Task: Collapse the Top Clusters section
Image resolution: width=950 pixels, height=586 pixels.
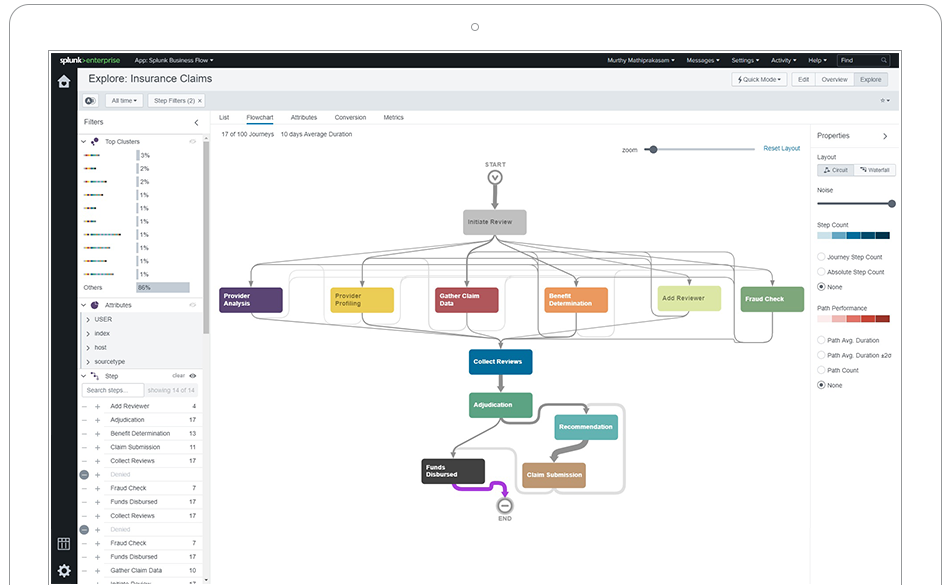Action: [84, 141]
